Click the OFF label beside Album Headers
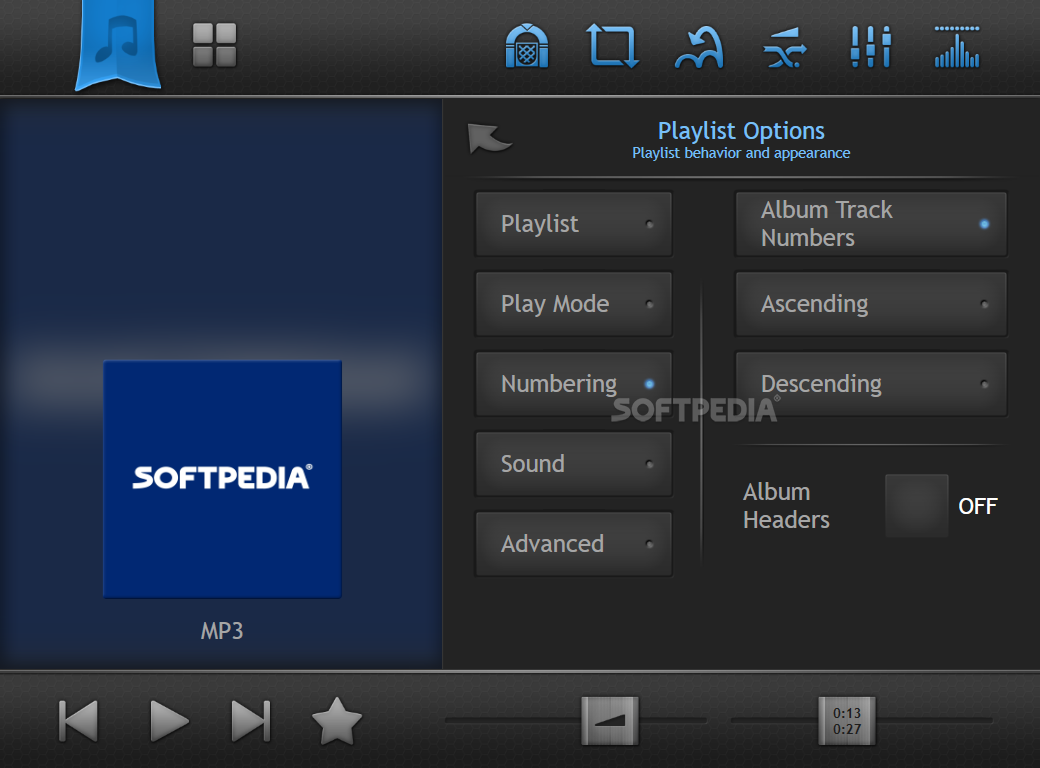Viewport: 1040px width, 768px height. pyautogui.click(x=978, y=507)
